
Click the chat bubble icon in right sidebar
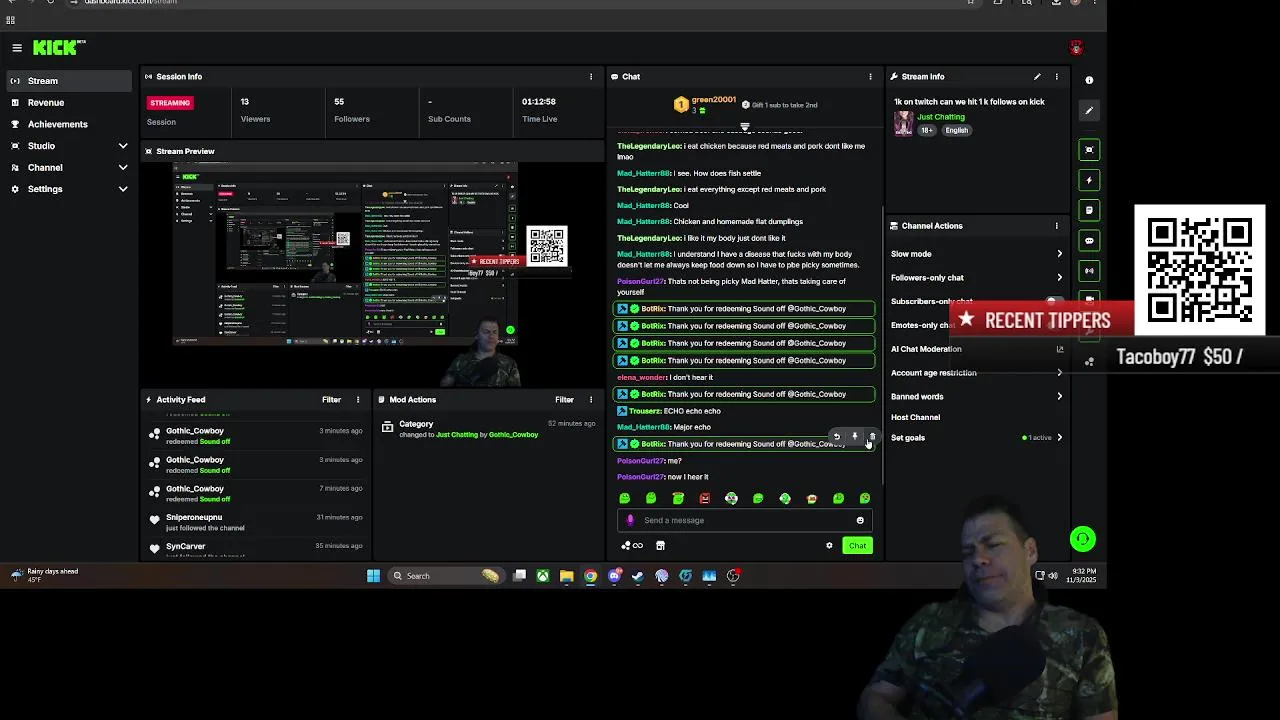(x=1089, y=240)
